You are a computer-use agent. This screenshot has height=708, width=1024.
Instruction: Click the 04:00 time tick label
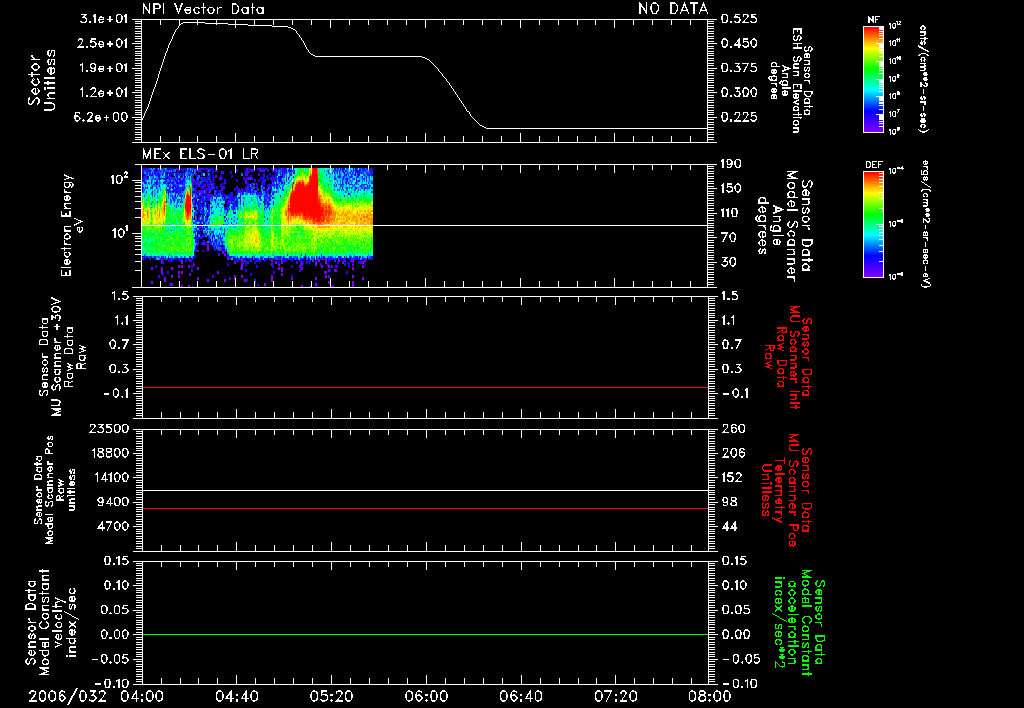point(142,696)
